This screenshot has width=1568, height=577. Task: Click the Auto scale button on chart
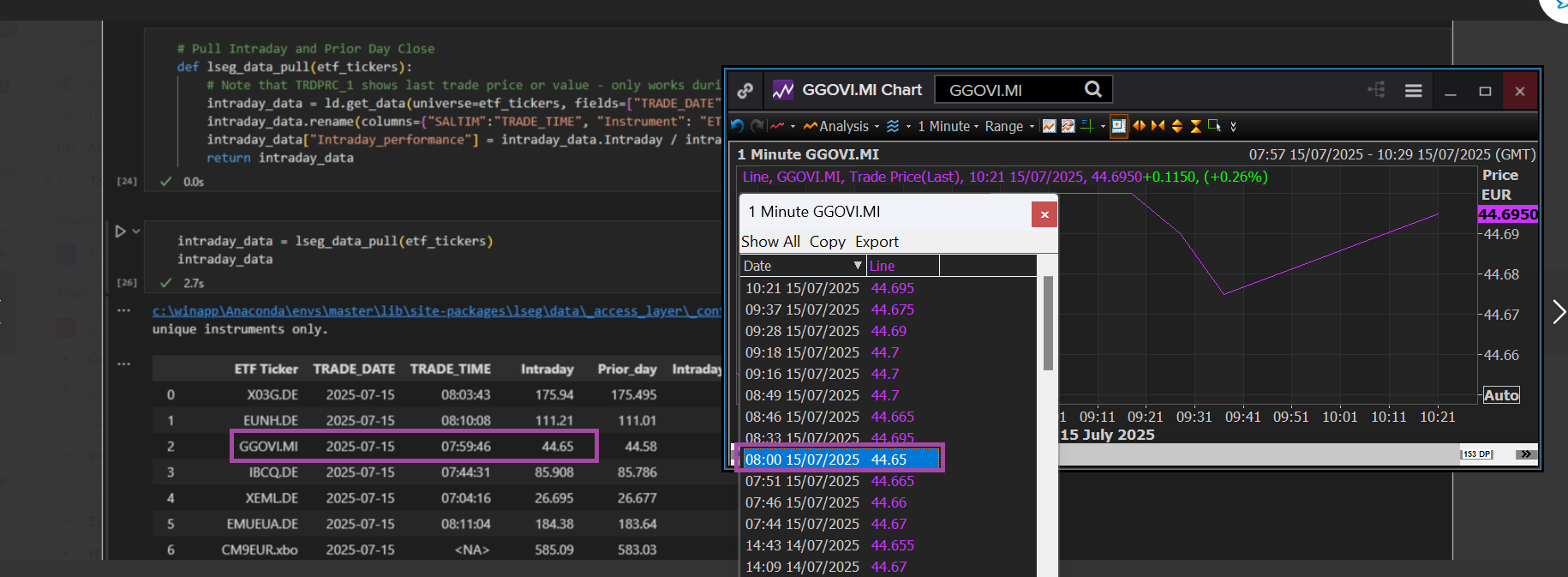[x=1501, y=395]
